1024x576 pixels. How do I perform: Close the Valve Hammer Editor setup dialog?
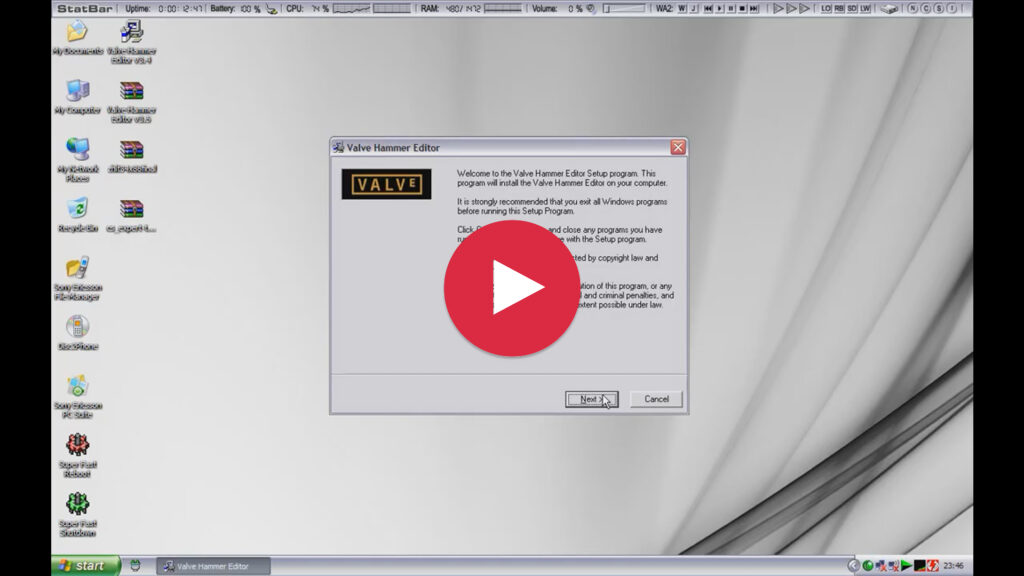(678, 147)
